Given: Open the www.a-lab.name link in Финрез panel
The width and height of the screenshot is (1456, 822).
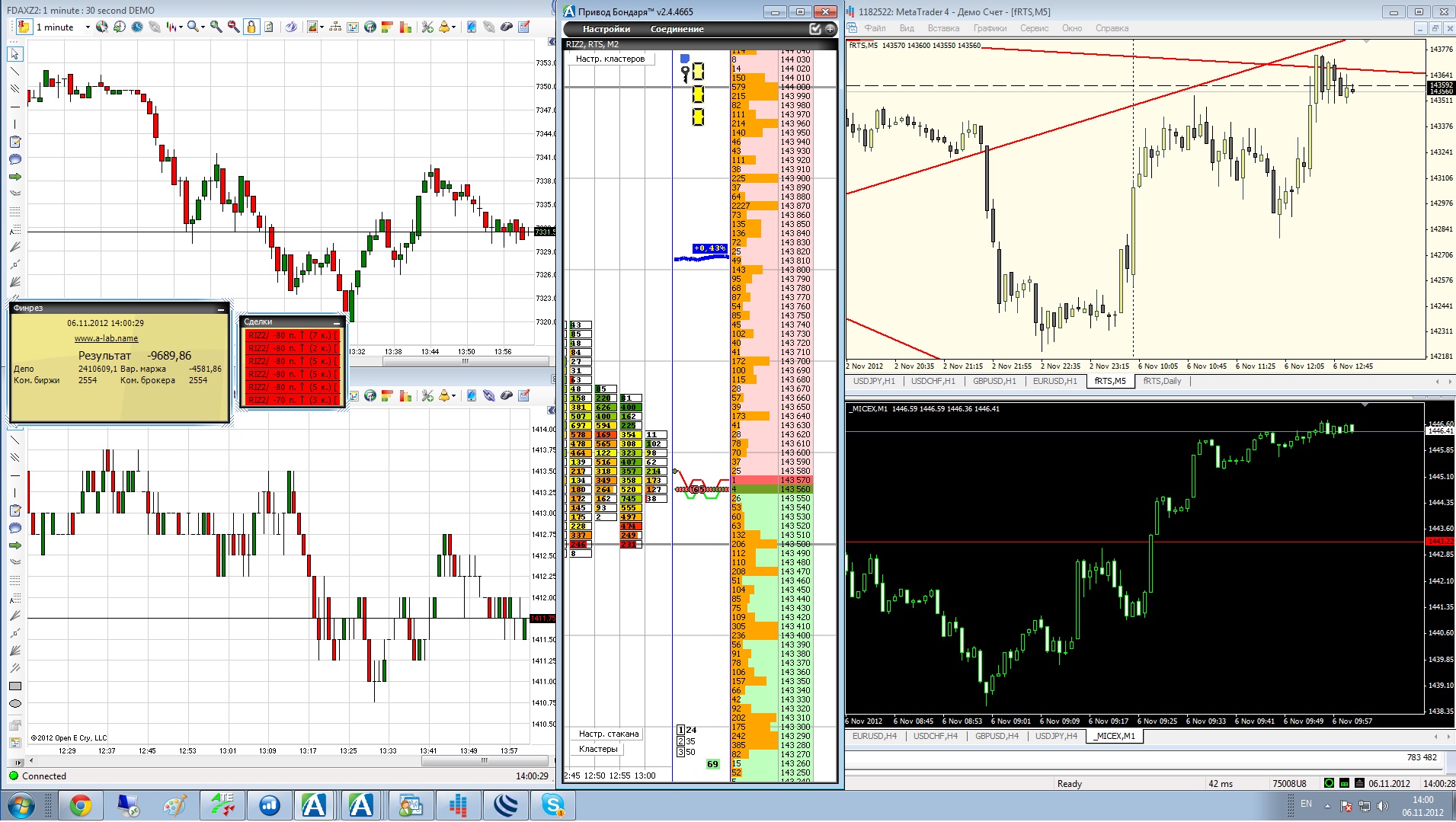Looking at the screenshot, I should (x=106, y=338).
